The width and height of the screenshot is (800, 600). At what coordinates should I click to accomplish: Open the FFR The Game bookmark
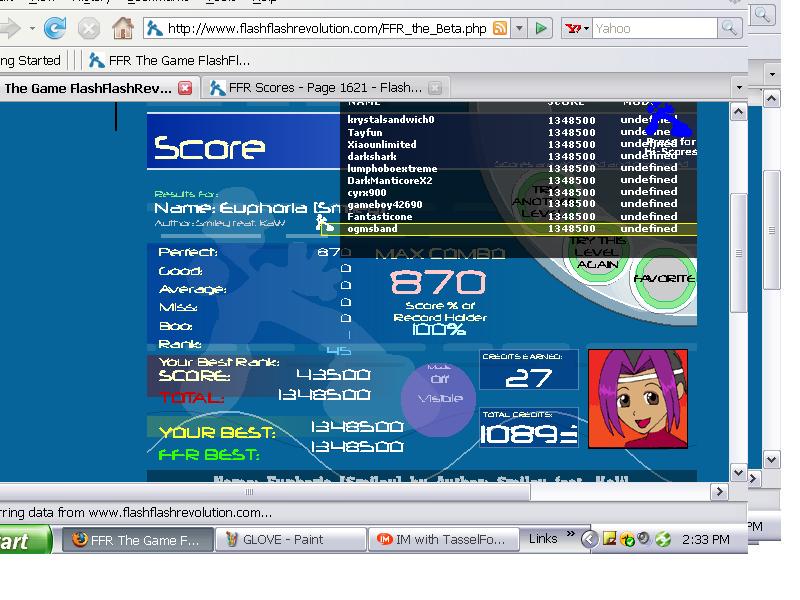point(170,60)
